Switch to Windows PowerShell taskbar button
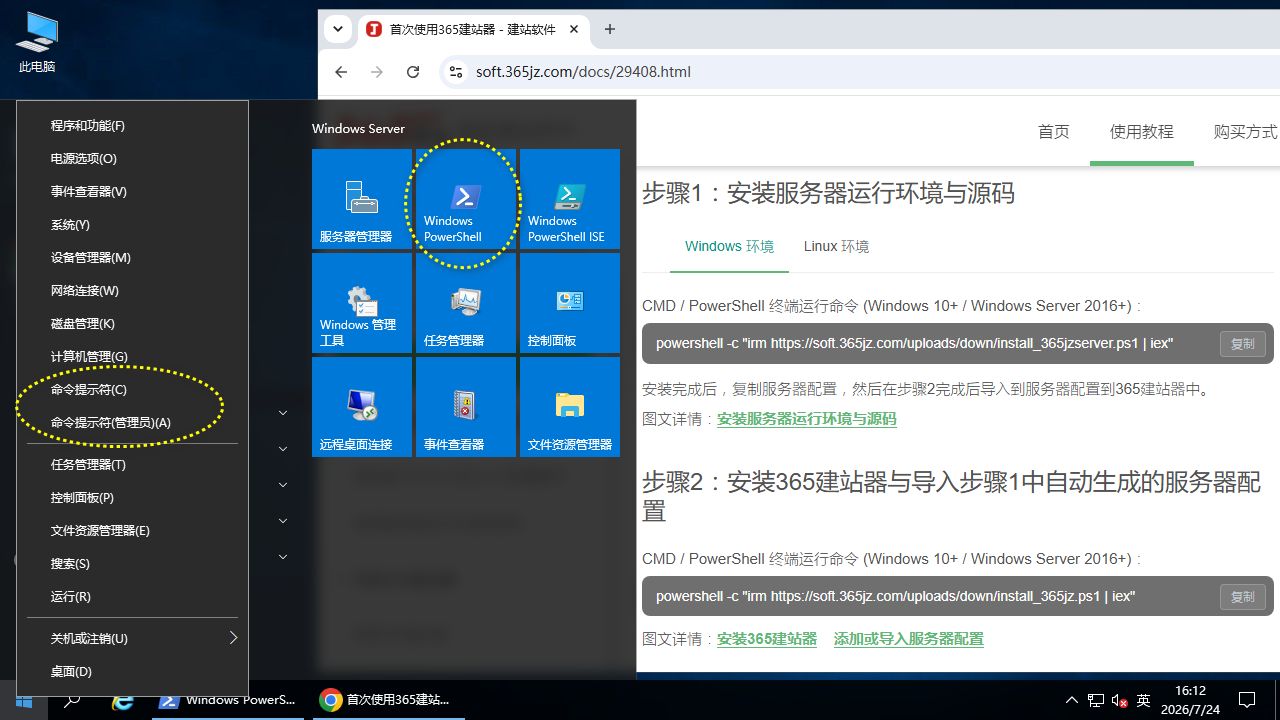 (x=229, y=700)
